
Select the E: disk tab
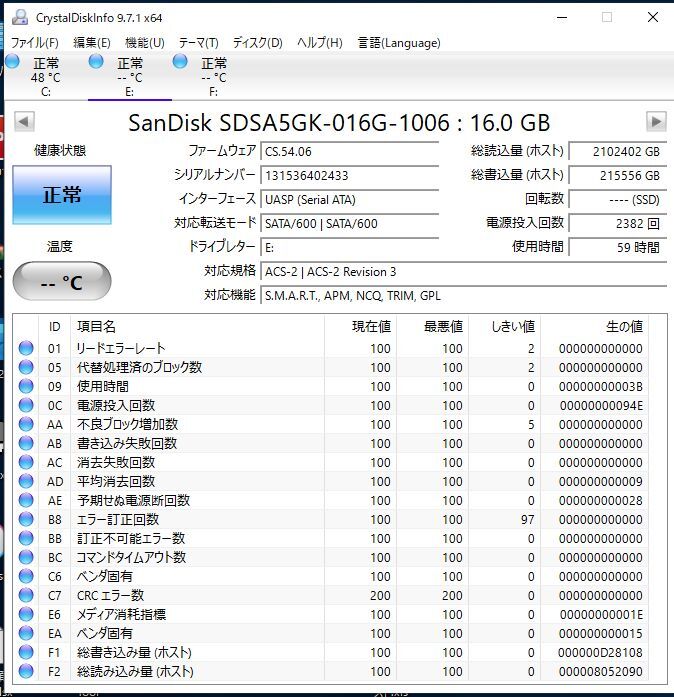pyautogui.click(x=129, y=76)
